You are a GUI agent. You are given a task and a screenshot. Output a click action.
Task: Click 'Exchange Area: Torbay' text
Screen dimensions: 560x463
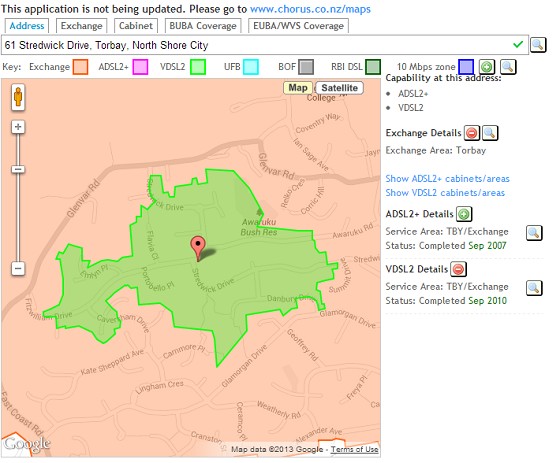click(436, 150)
